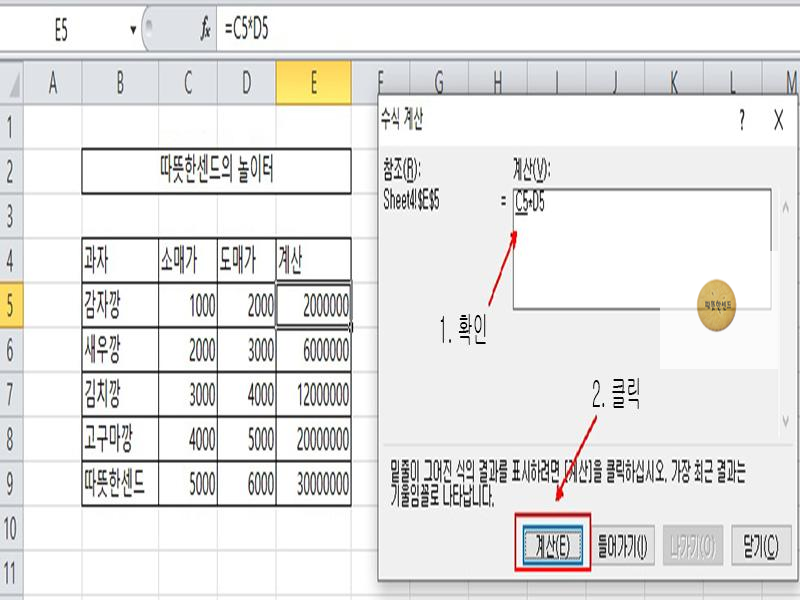Click cell D8 with value 5000
Viewport: 800px width, 600px height.
coord(246,439)
